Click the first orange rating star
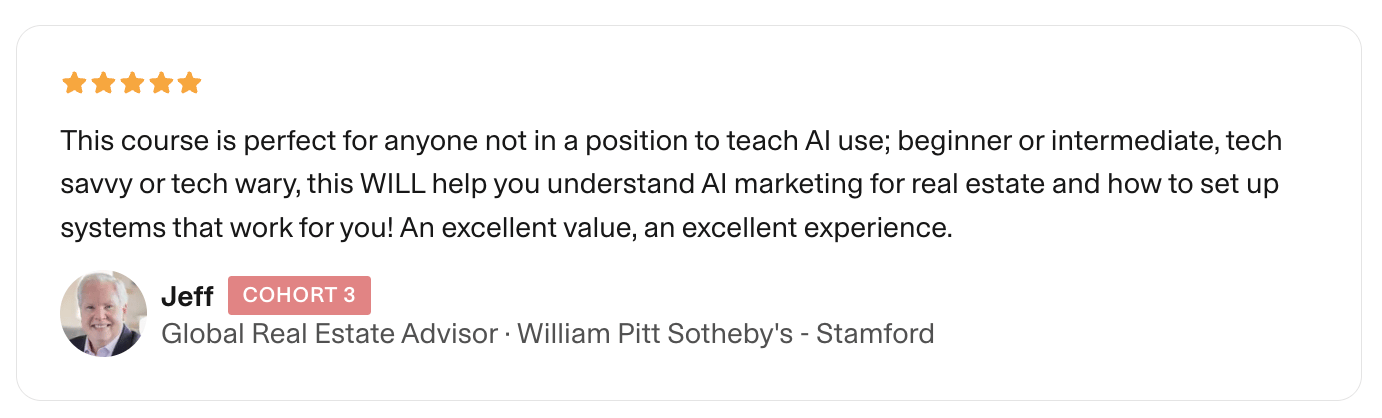Screen dimensions: 1382x418 (x=73, y=83)
